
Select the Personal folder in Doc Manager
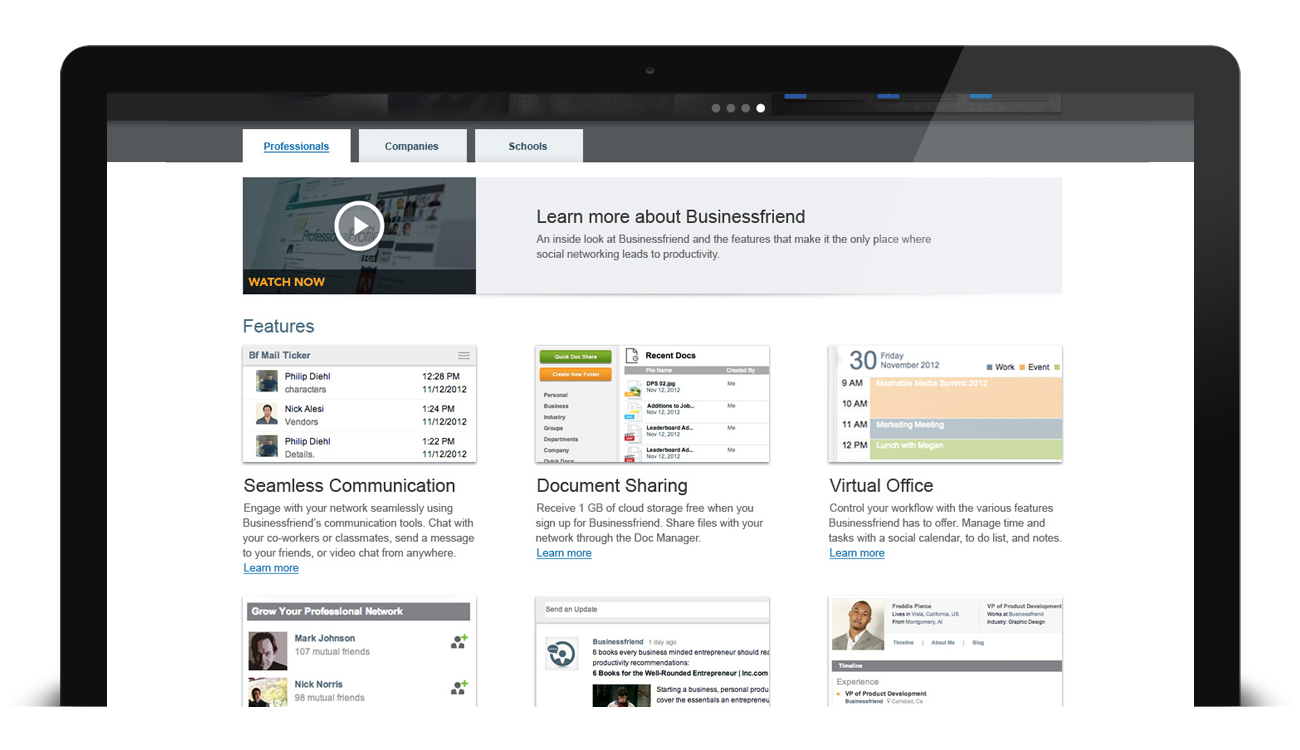(556, 395)
